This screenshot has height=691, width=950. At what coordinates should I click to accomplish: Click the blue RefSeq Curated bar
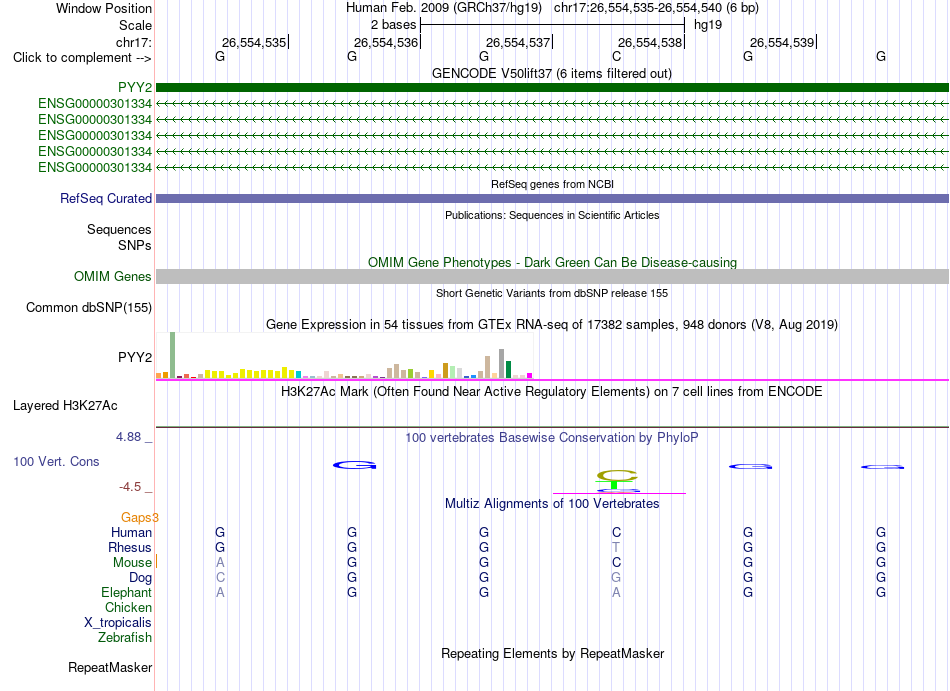click(x=552, y=199)
